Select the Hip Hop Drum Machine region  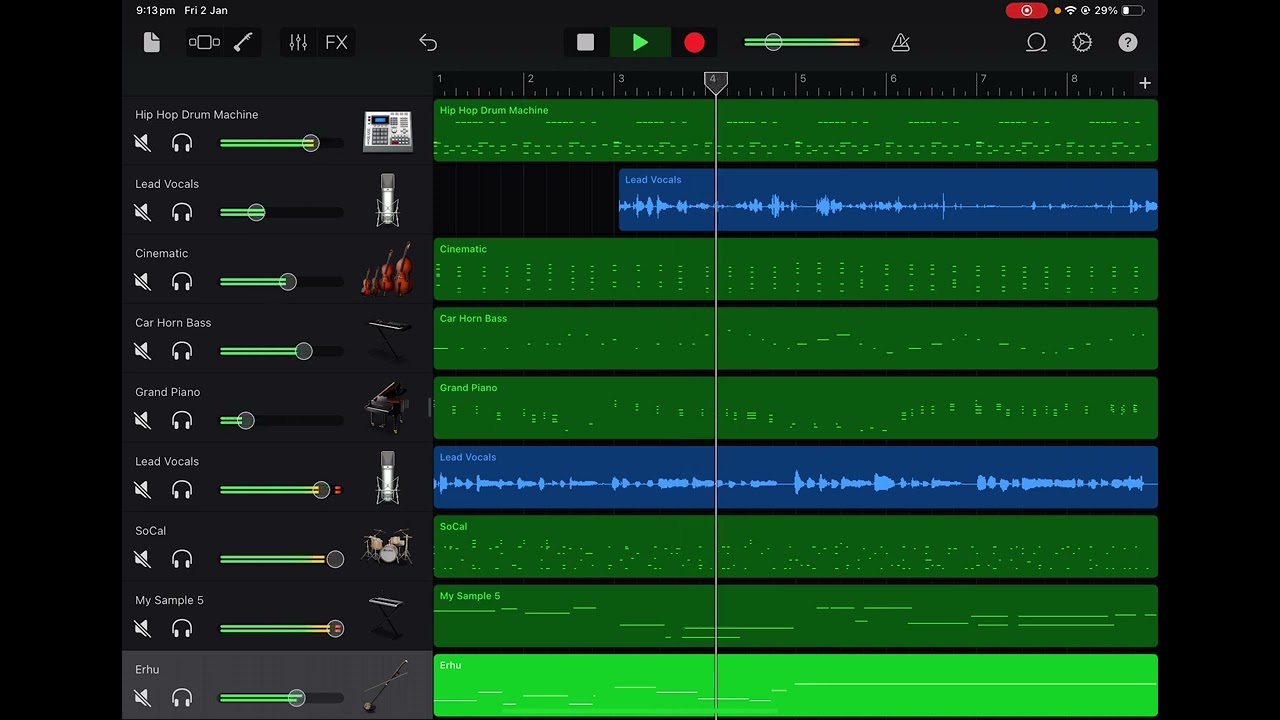point(796,131)
